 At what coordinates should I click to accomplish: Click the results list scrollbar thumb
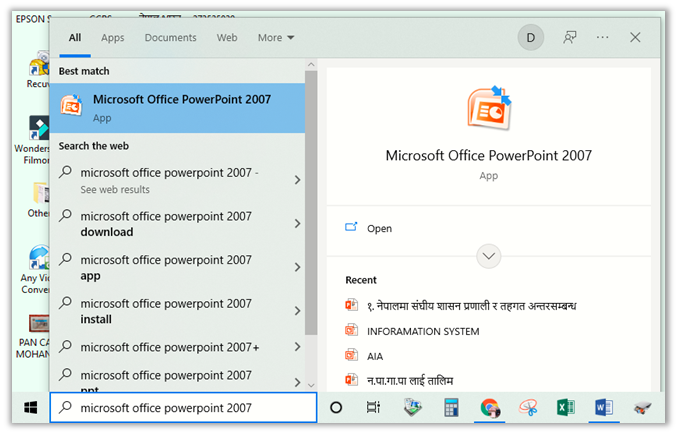pos(311,203)
